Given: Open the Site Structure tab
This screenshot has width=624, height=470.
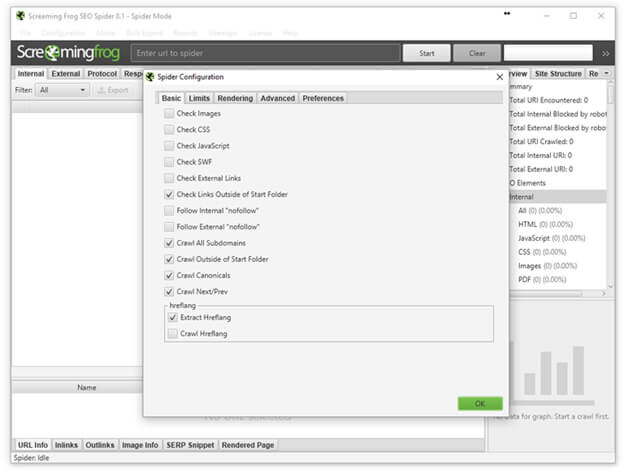Looking at the screenshot, I should pyautogui.click(x=558, y=74).
